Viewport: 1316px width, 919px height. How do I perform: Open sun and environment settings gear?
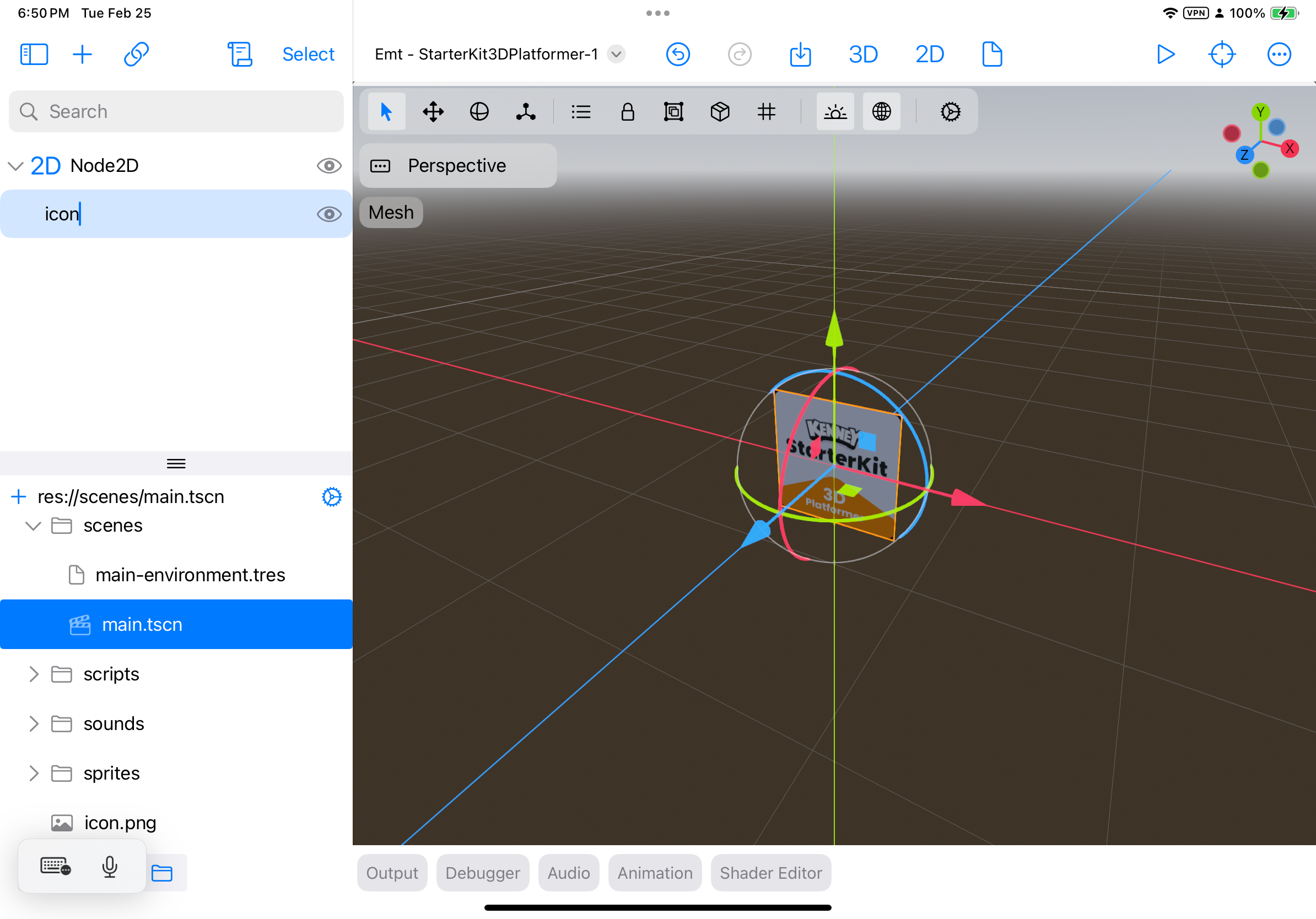point(950,111)
